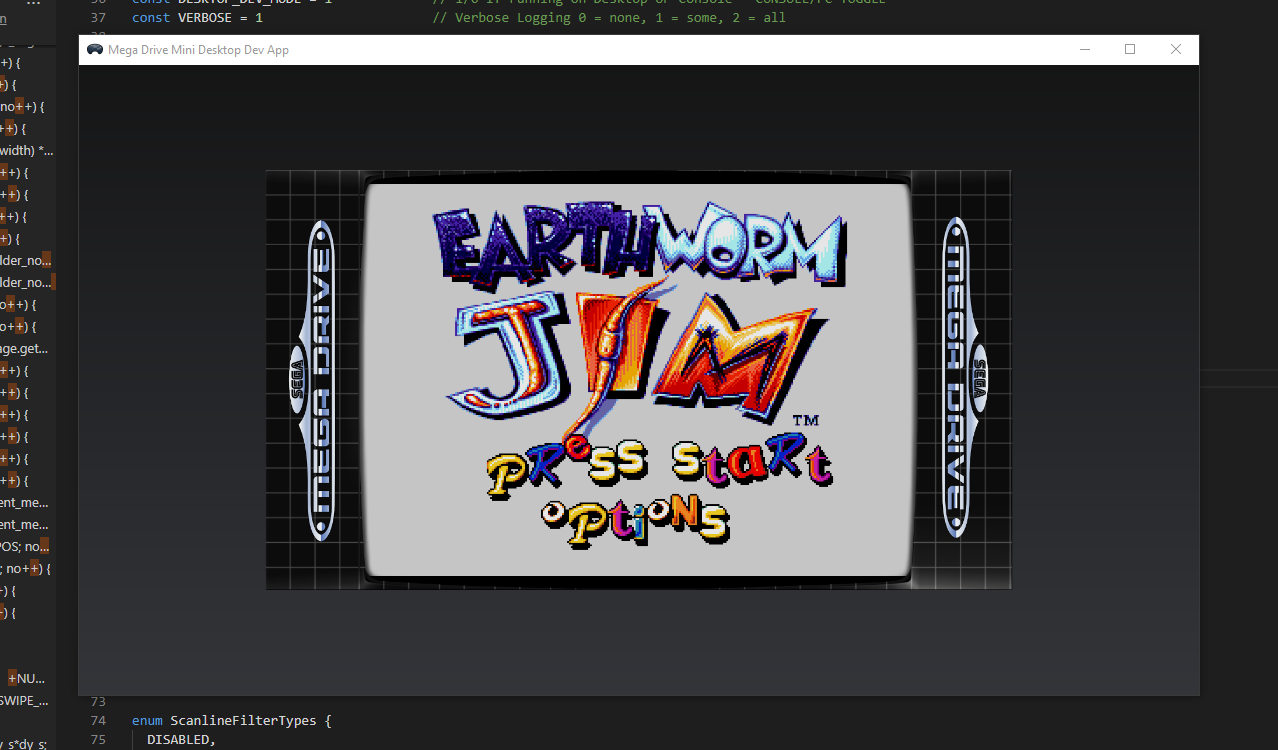The image size is (1278, 750).
Task: Select the 'width) *...' row in the editor sidebar
Action: pyautogui.click(x=27, y=150)
